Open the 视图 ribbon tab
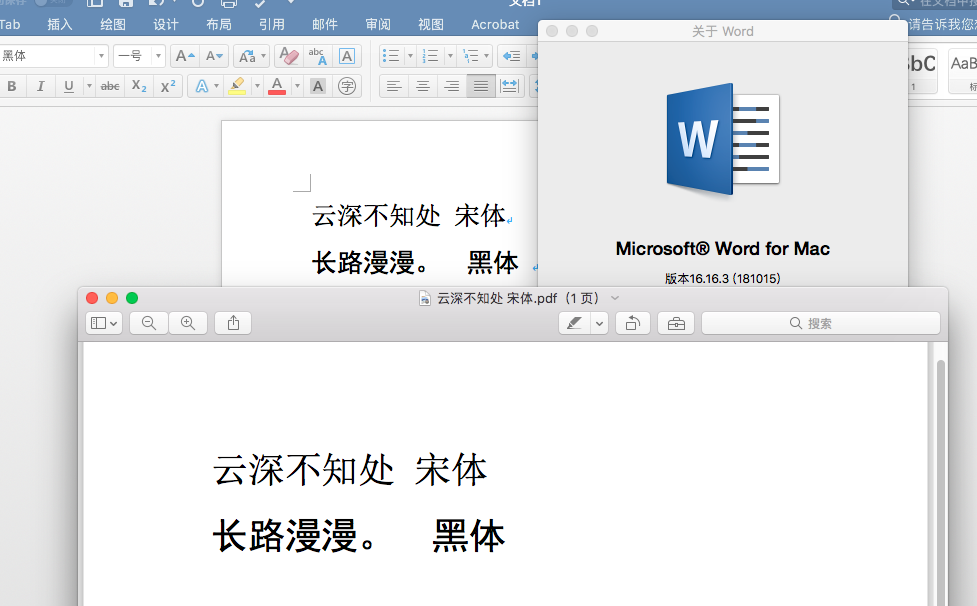 (x=431, y=24)
